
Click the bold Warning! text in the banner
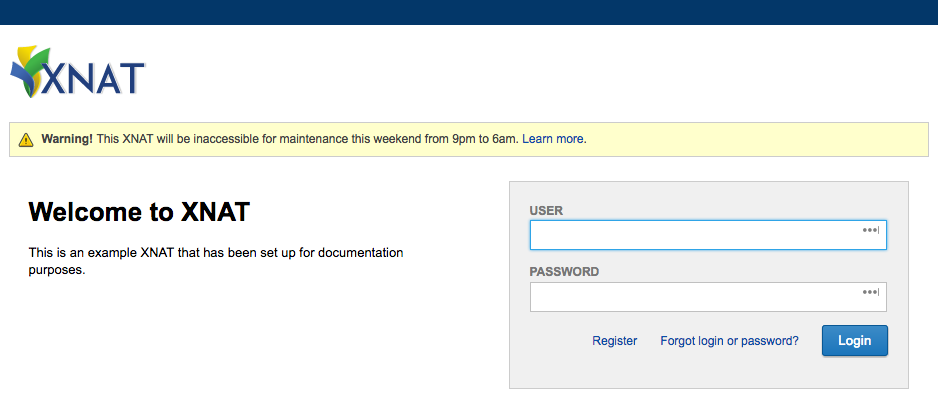click(x=67, y=139)
